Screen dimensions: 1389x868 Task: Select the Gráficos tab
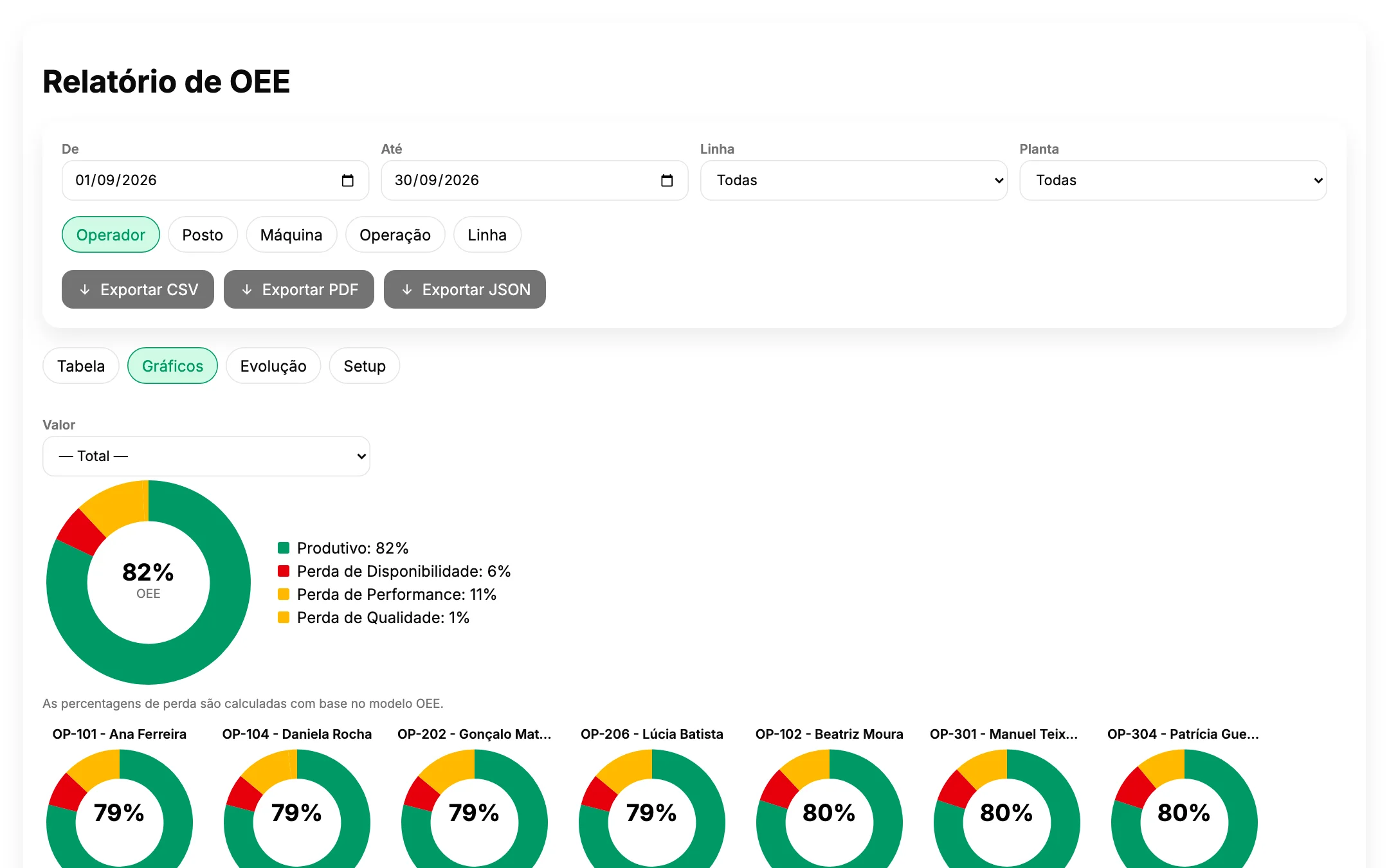(172, 366)
